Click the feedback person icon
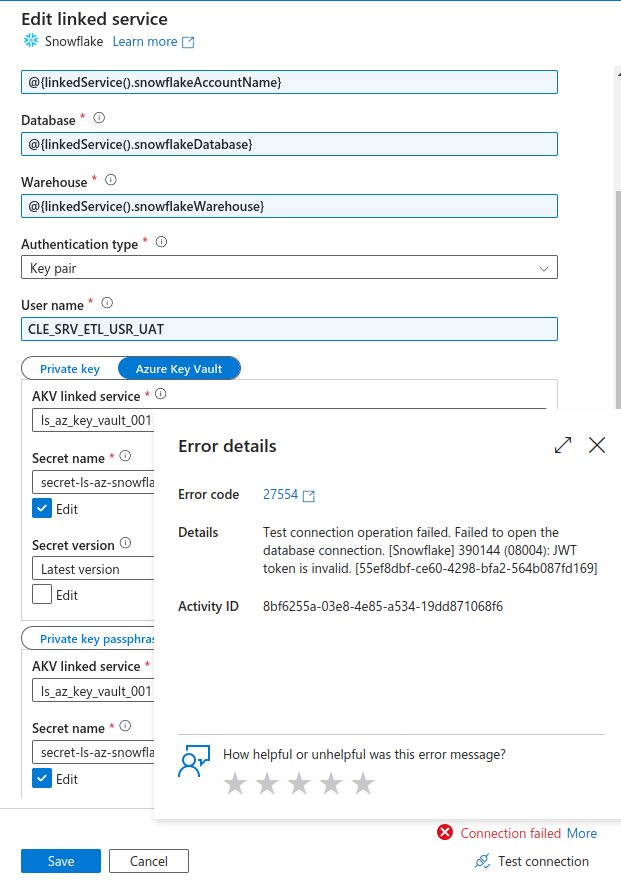This screenshot has height=888, width=621. [x=194, y=761]
